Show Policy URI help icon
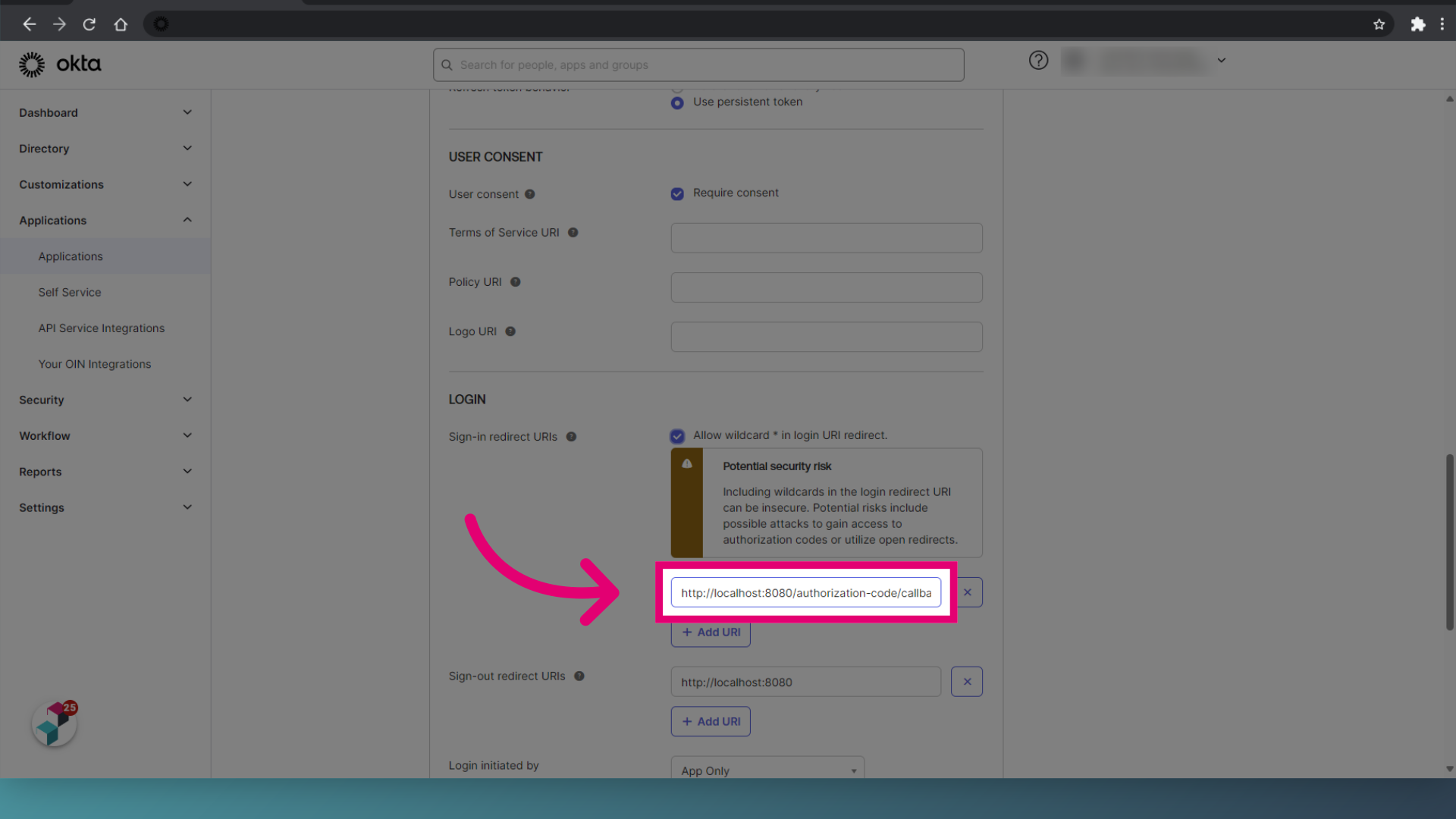Screen dimensions: 1456x819 click(516, 282)
